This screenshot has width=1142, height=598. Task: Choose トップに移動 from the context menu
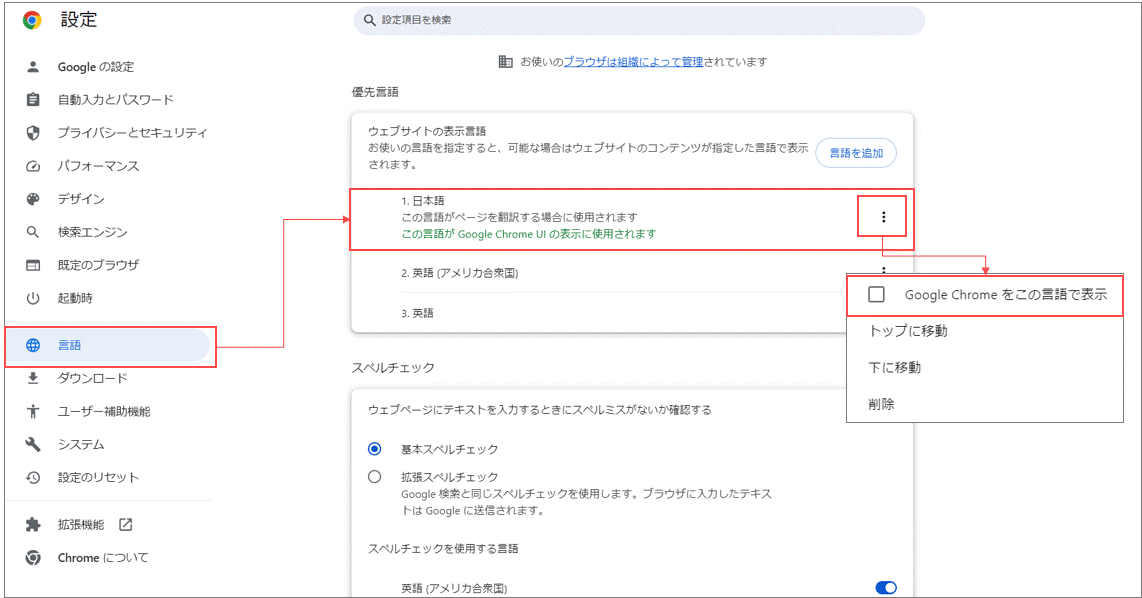[x=907, y=331]
